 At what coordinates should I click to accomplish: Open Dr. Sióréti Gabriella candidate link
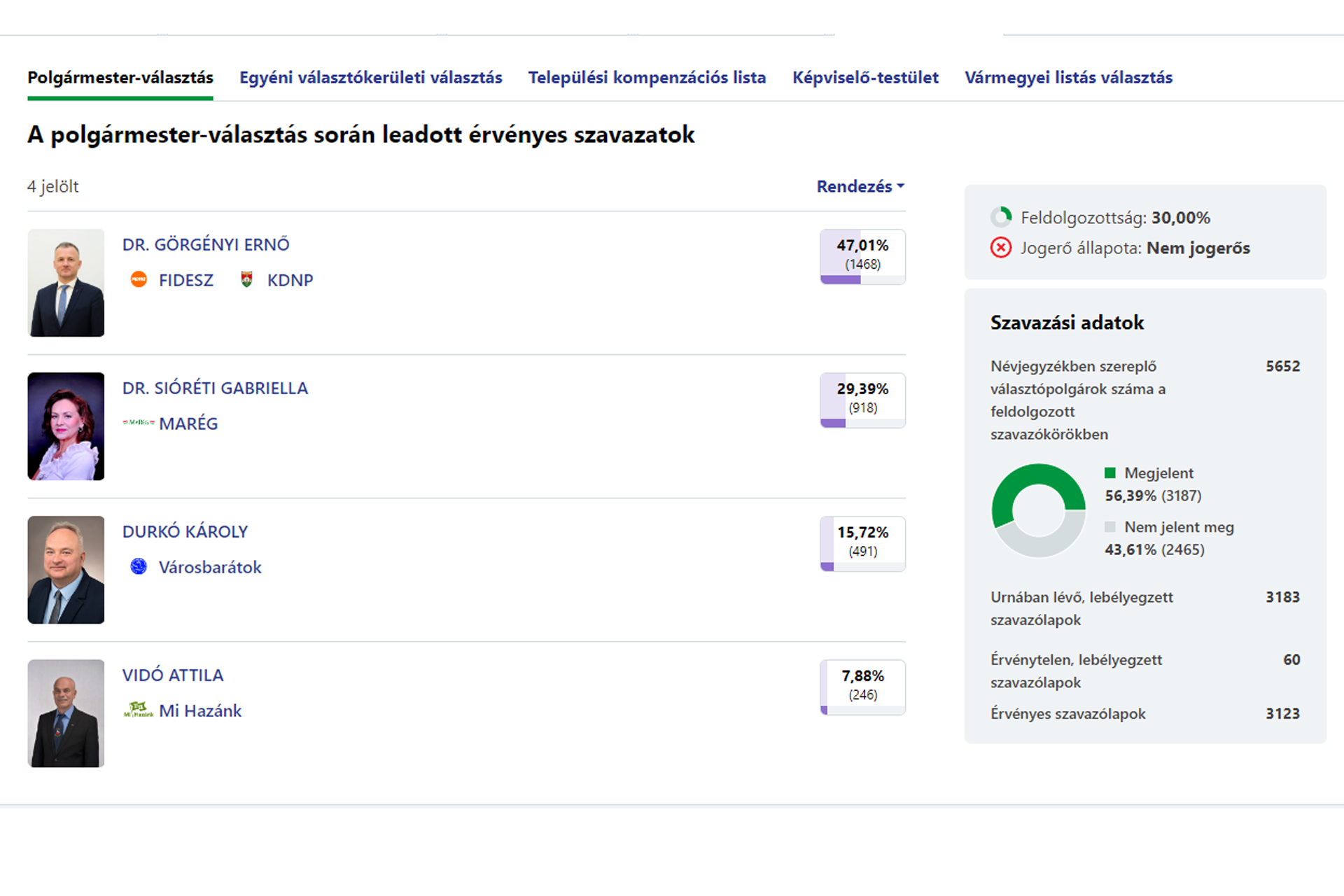click(x=215, y=388)
